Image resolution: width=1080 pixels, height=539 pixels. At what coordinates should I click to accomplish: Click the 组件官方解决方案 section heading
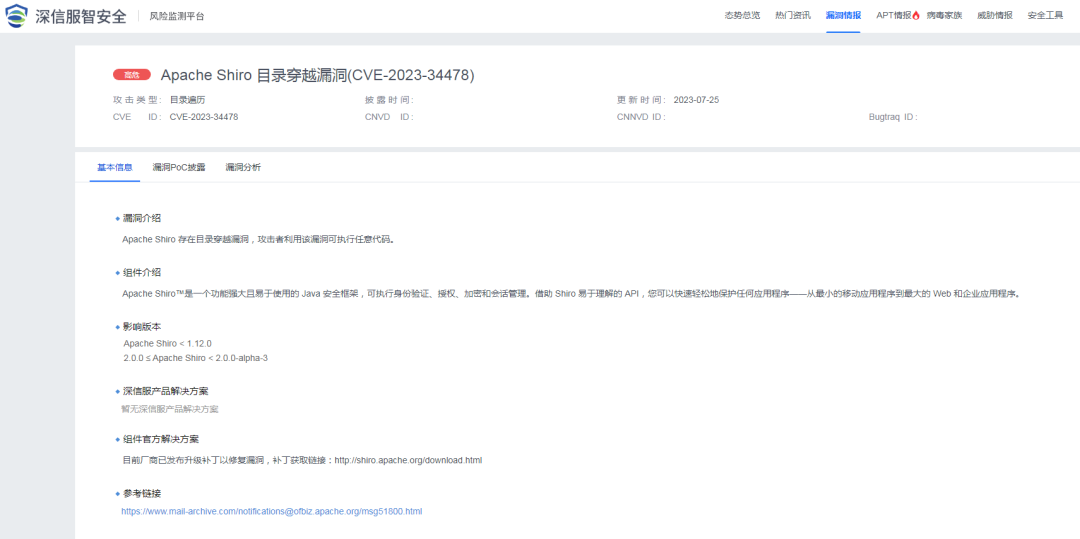(160, 438)
